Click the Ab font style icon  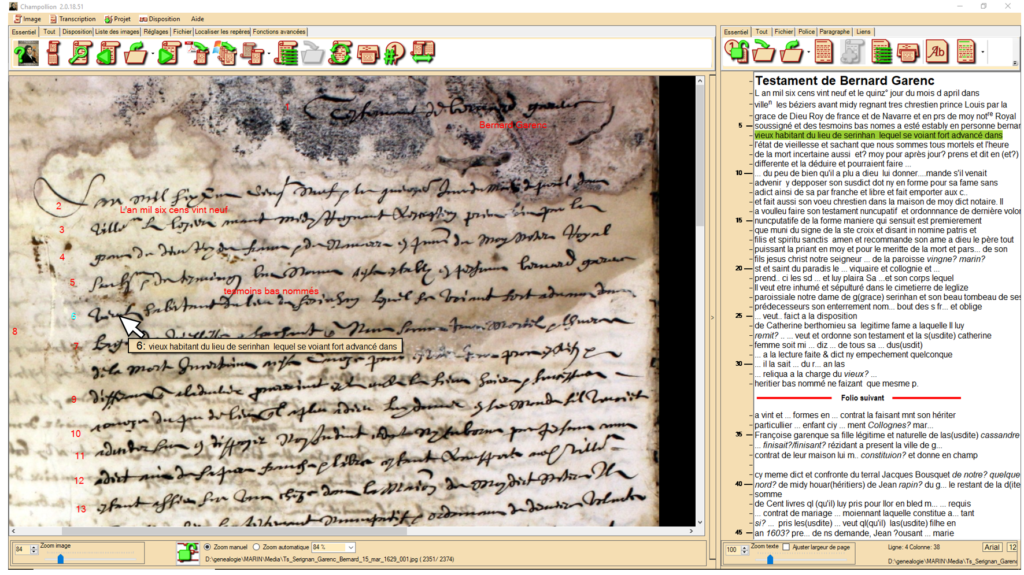[x=937, y=51]
